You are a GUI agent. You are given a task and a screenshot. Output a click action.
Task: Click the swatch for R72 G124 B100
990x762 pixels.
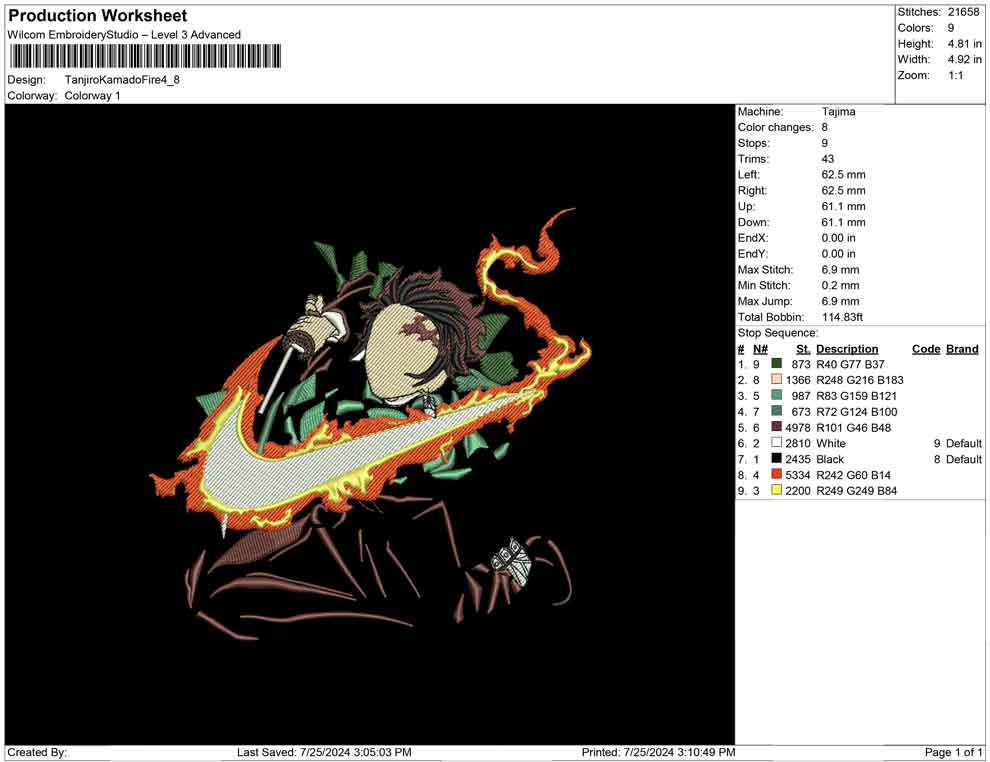pos(777,411)
